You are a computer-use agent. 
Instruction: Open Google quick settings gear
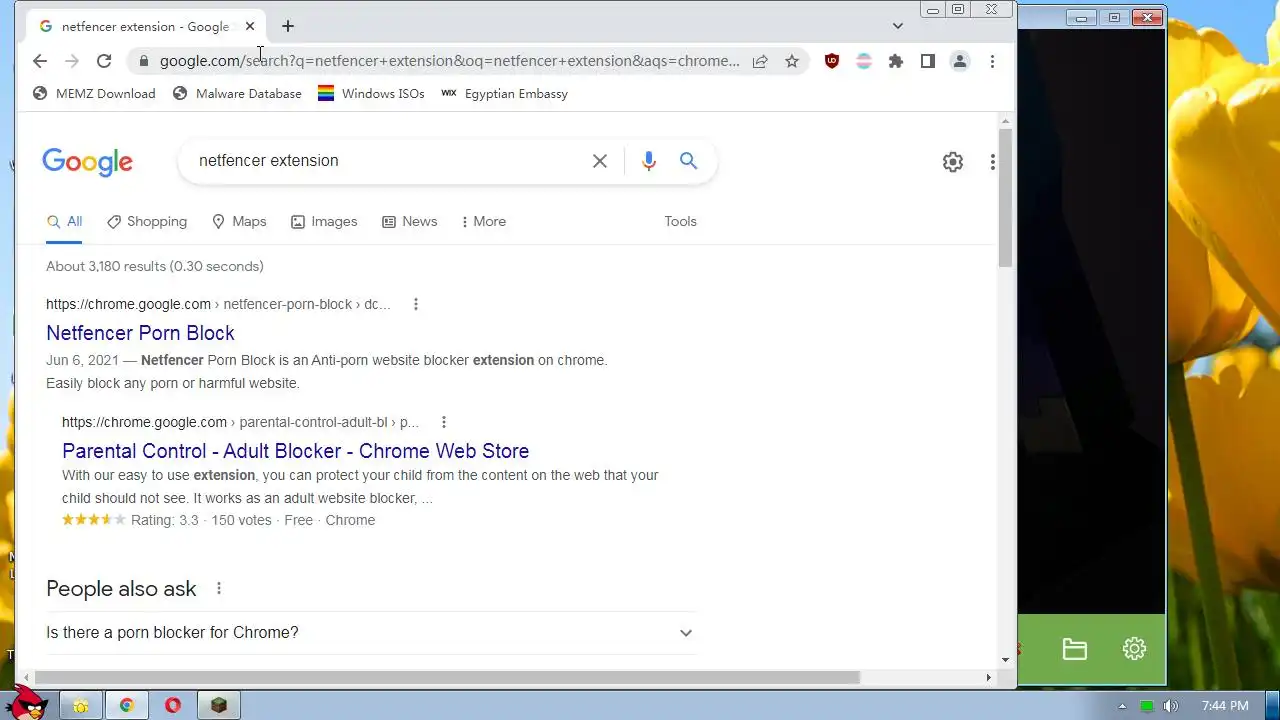[953, 162]
